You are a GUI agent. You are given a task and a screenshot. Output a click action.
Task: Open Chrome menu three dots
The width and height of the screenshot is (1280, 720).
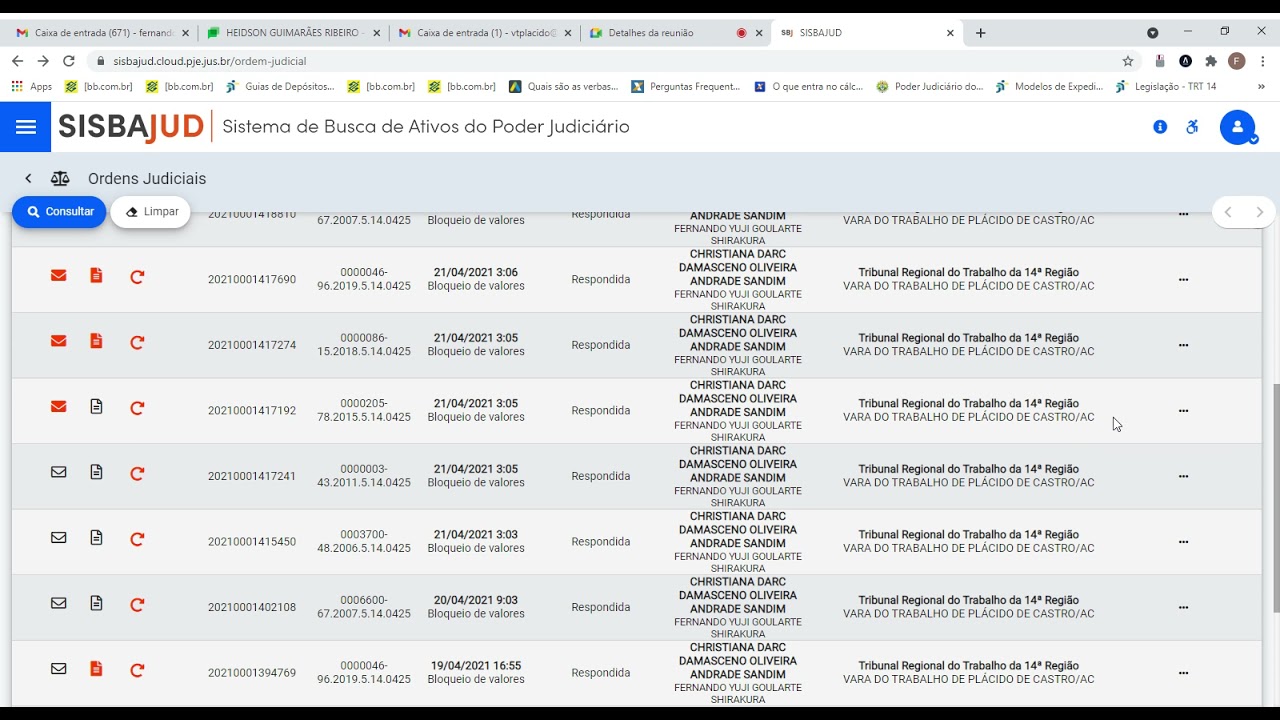pos(1262,61)
